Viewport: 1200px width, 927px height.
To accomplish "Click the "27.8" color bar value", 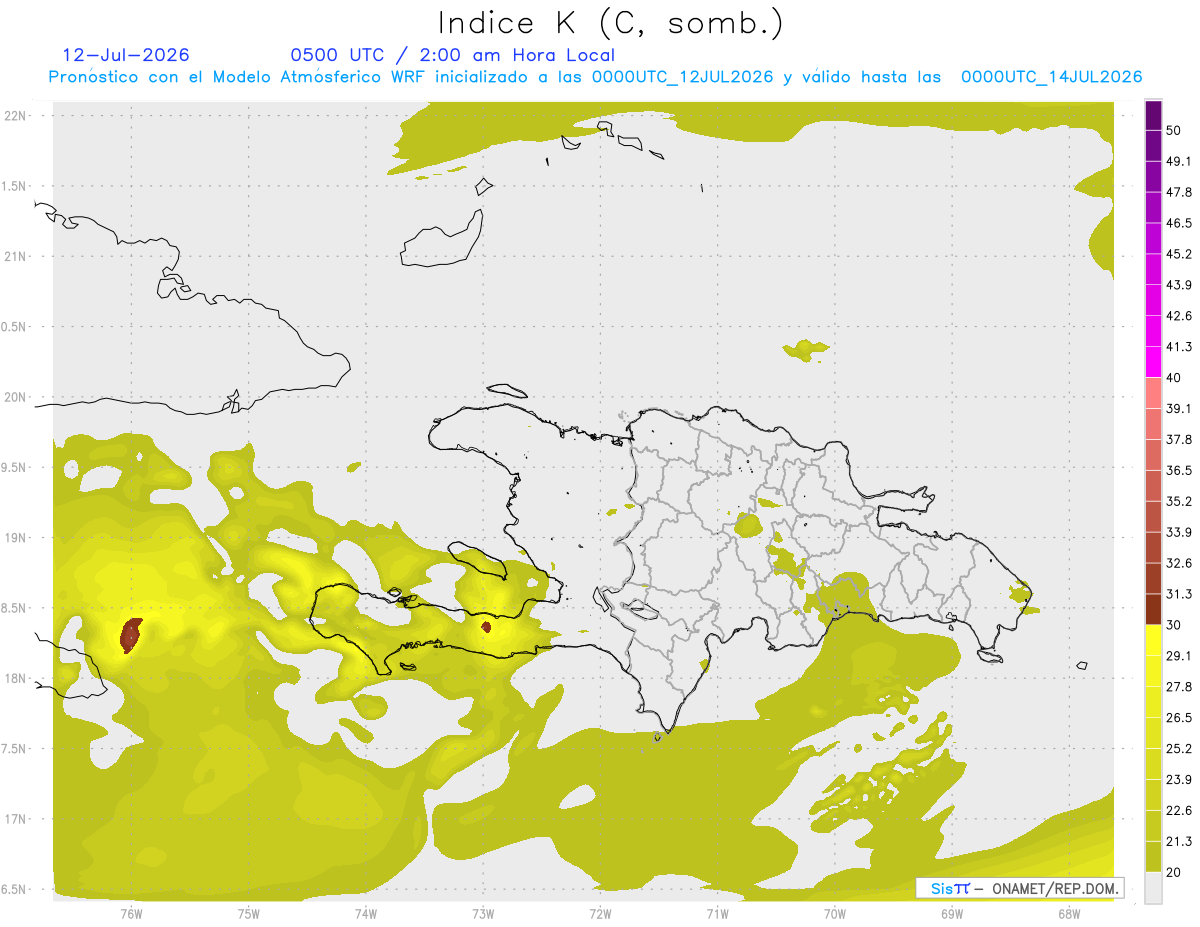I will pos(1179,687).
